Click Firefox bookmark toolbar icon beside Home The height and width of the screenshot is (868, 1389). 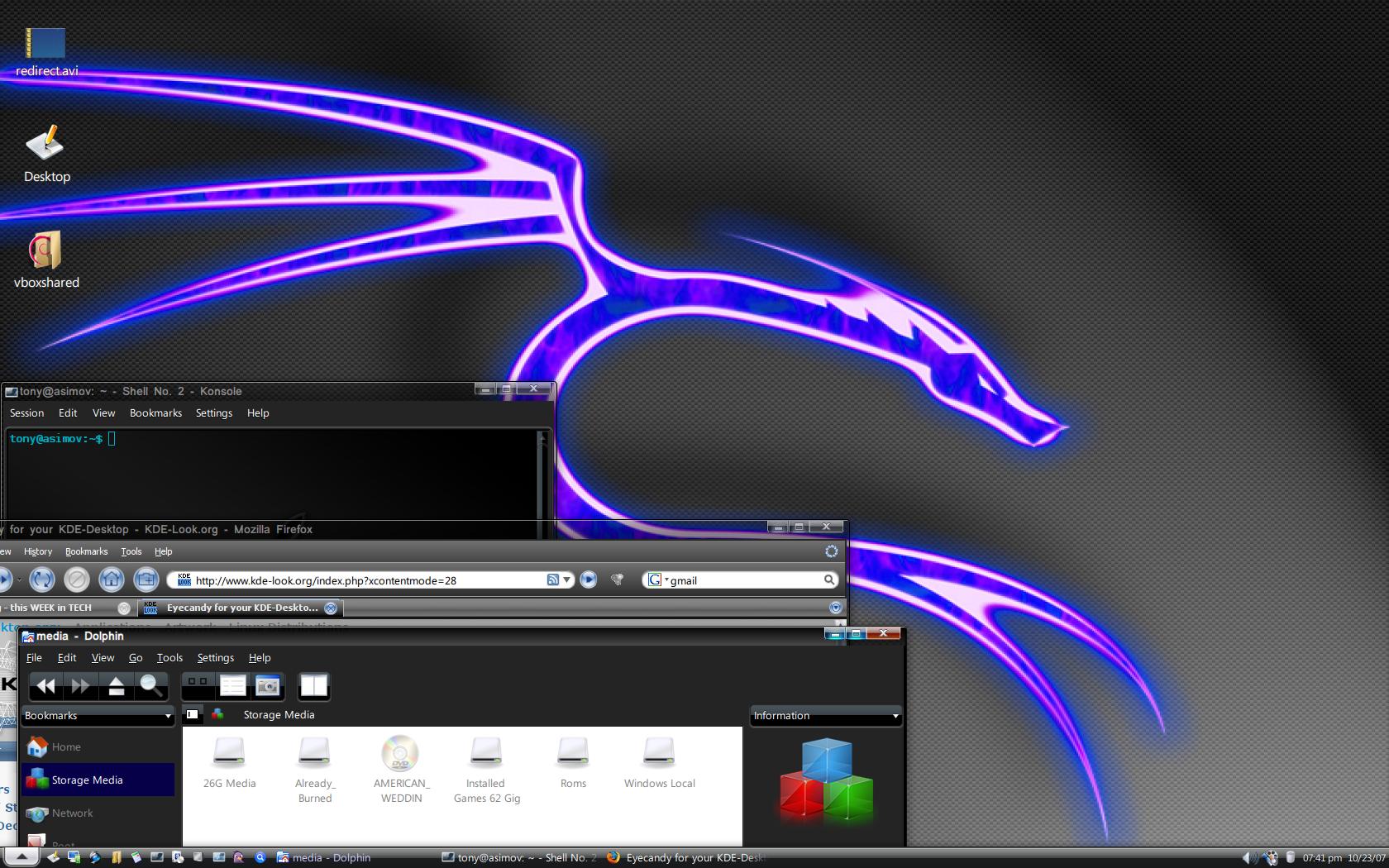146,579
